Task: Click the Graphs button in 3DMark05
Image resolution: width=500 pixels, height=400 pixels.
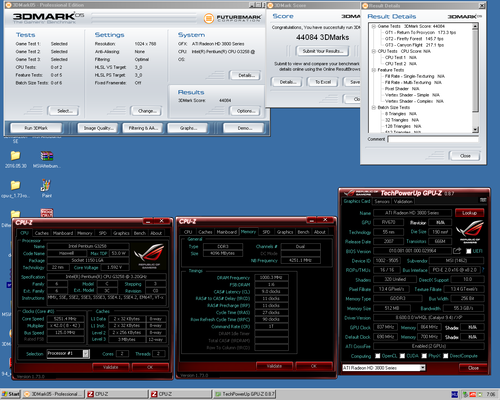Action: (188, 128)
